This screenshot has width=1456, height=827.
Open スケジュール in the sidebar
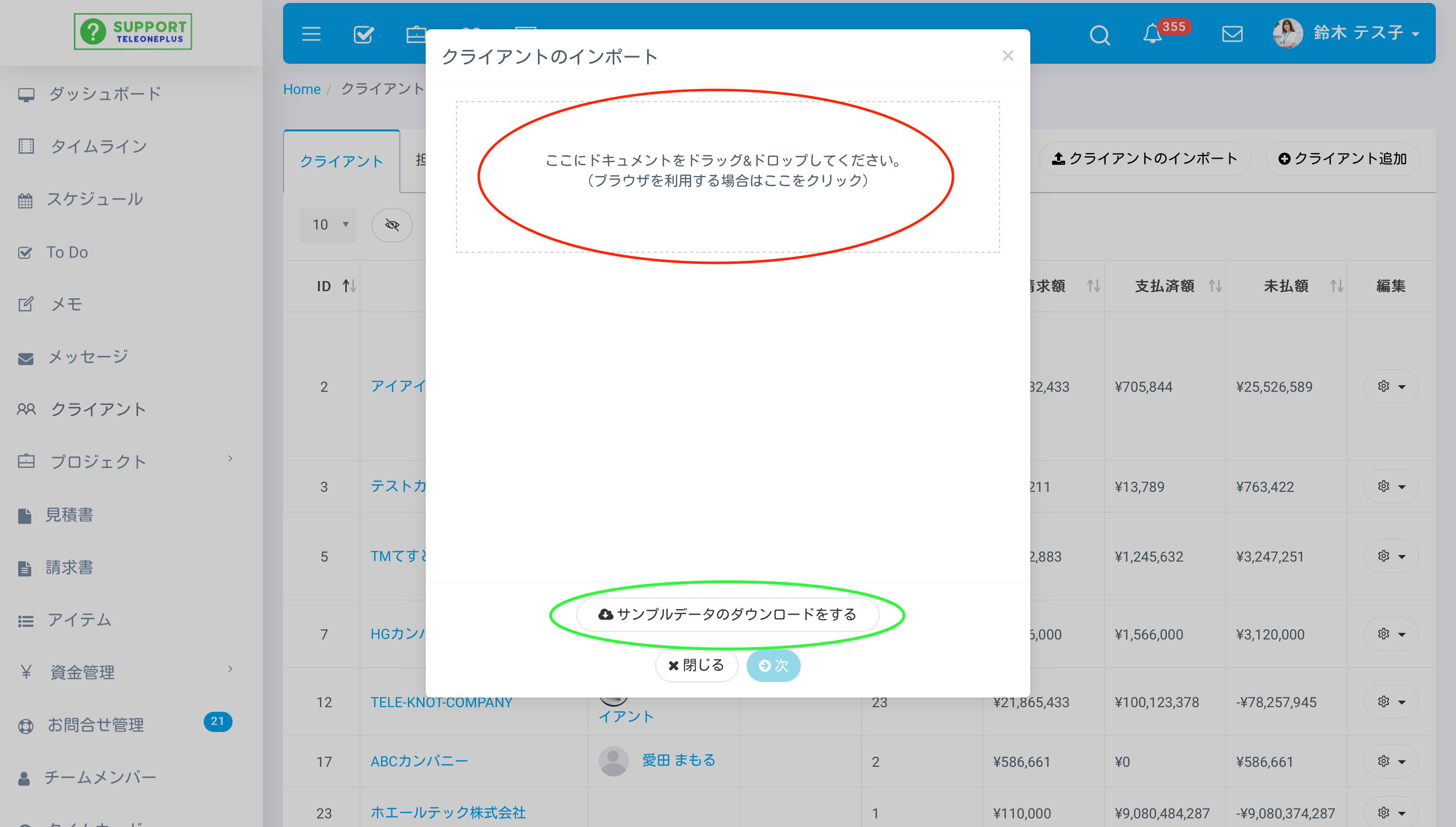(x=95, y=199)
